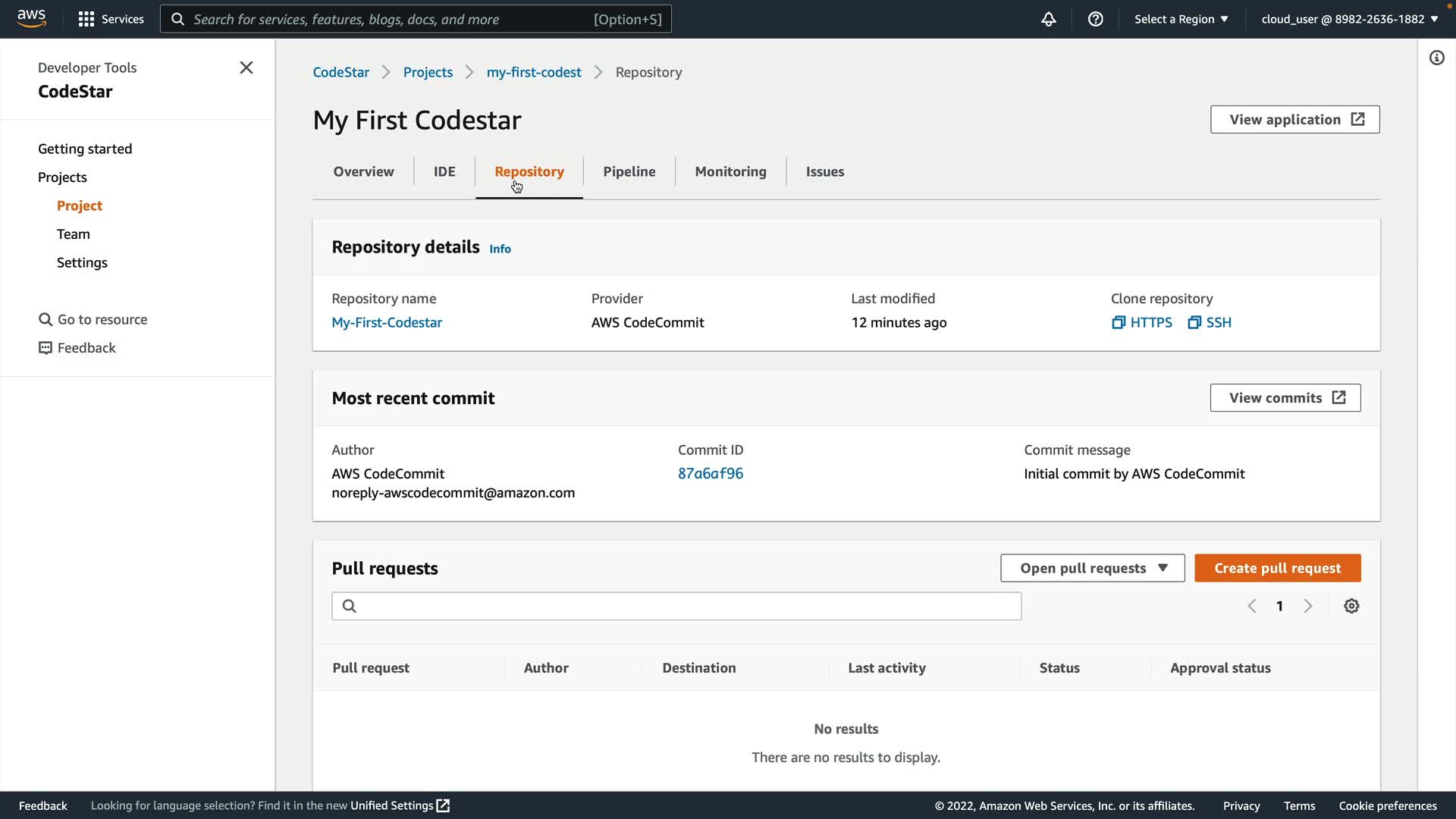Open pull requests table settings gear
Image resolution: width=1456 pixels, height=819 pixels.
pos(1351,606)
